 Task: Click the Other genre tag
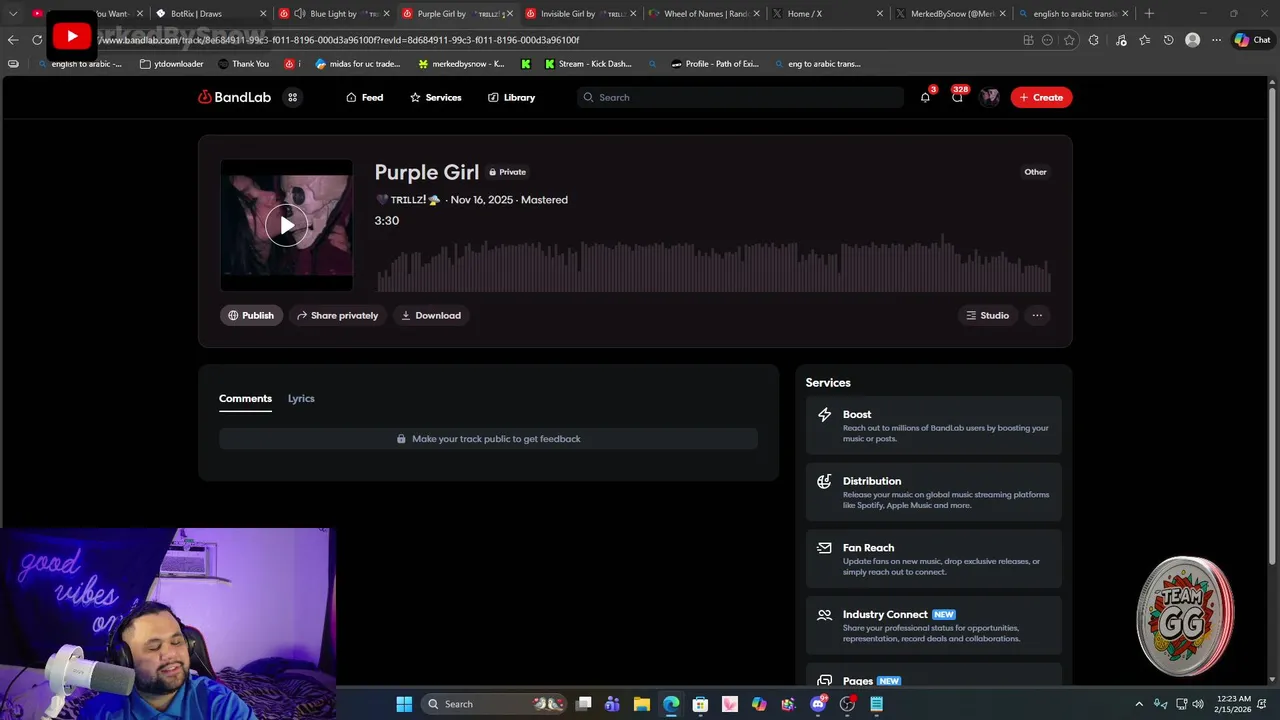[1035, 172]
